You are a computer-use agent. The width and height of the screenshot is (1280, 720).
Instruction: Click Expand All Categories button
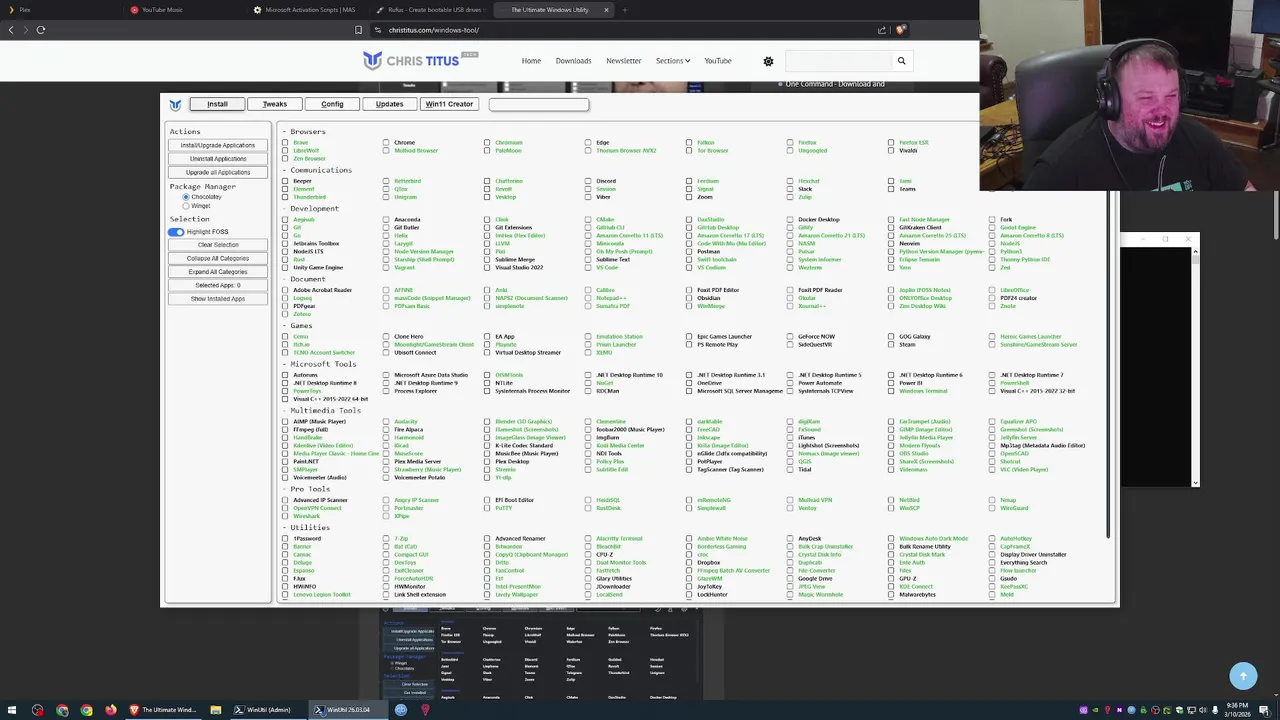tap(217, 272)
